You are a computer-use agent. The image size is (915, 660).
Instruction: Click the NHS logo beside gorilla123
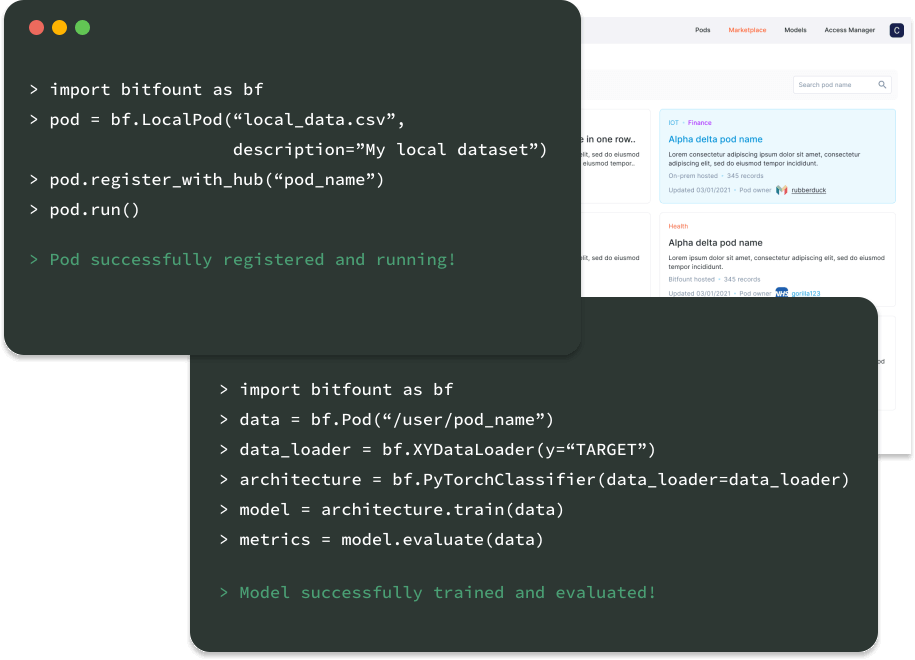coord(781,292)
